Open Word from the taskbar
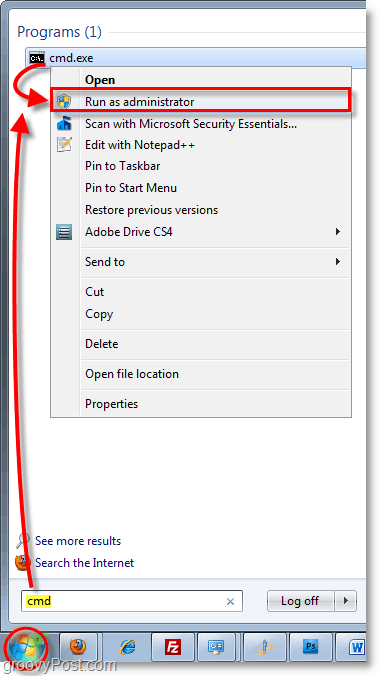Image resolution: width=380 pixels, height=676 pixels. (x=356, y=647)
